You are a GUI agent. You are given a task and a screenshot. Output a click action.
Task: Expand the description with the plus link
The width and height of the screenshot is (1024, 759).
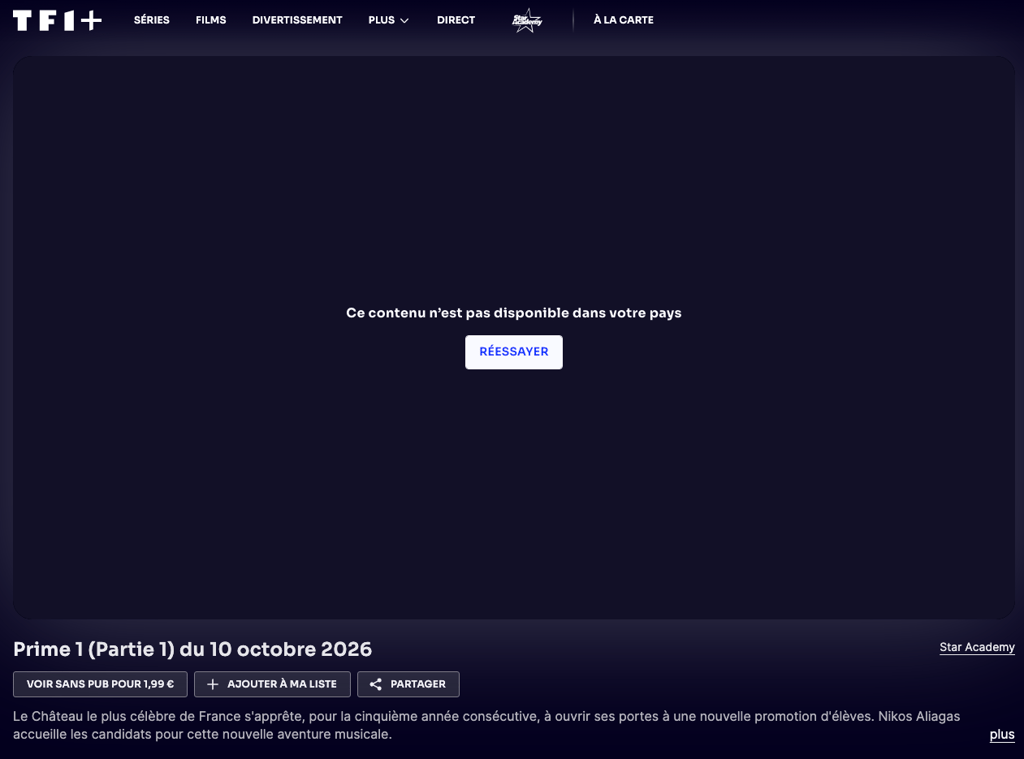[x=1002, y=735]
